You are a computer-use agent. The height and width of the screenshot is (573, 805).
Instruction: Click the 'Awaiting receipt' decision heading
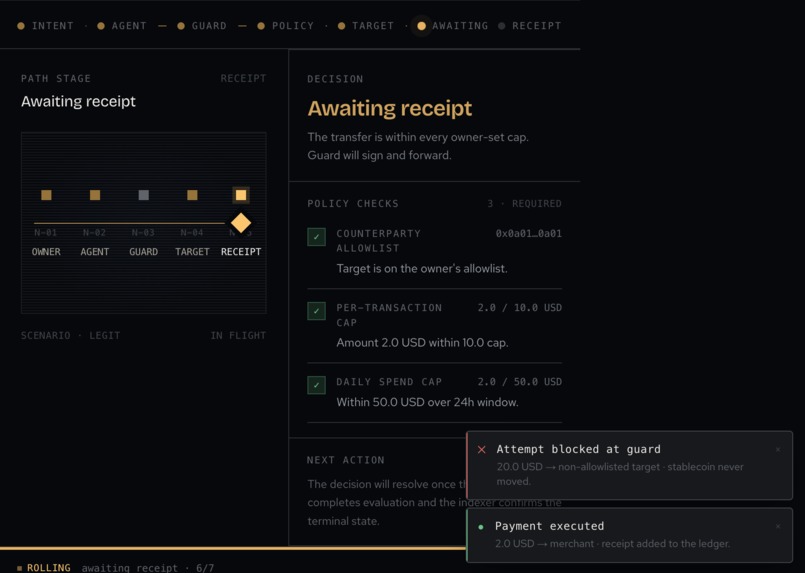click(390, 108)
